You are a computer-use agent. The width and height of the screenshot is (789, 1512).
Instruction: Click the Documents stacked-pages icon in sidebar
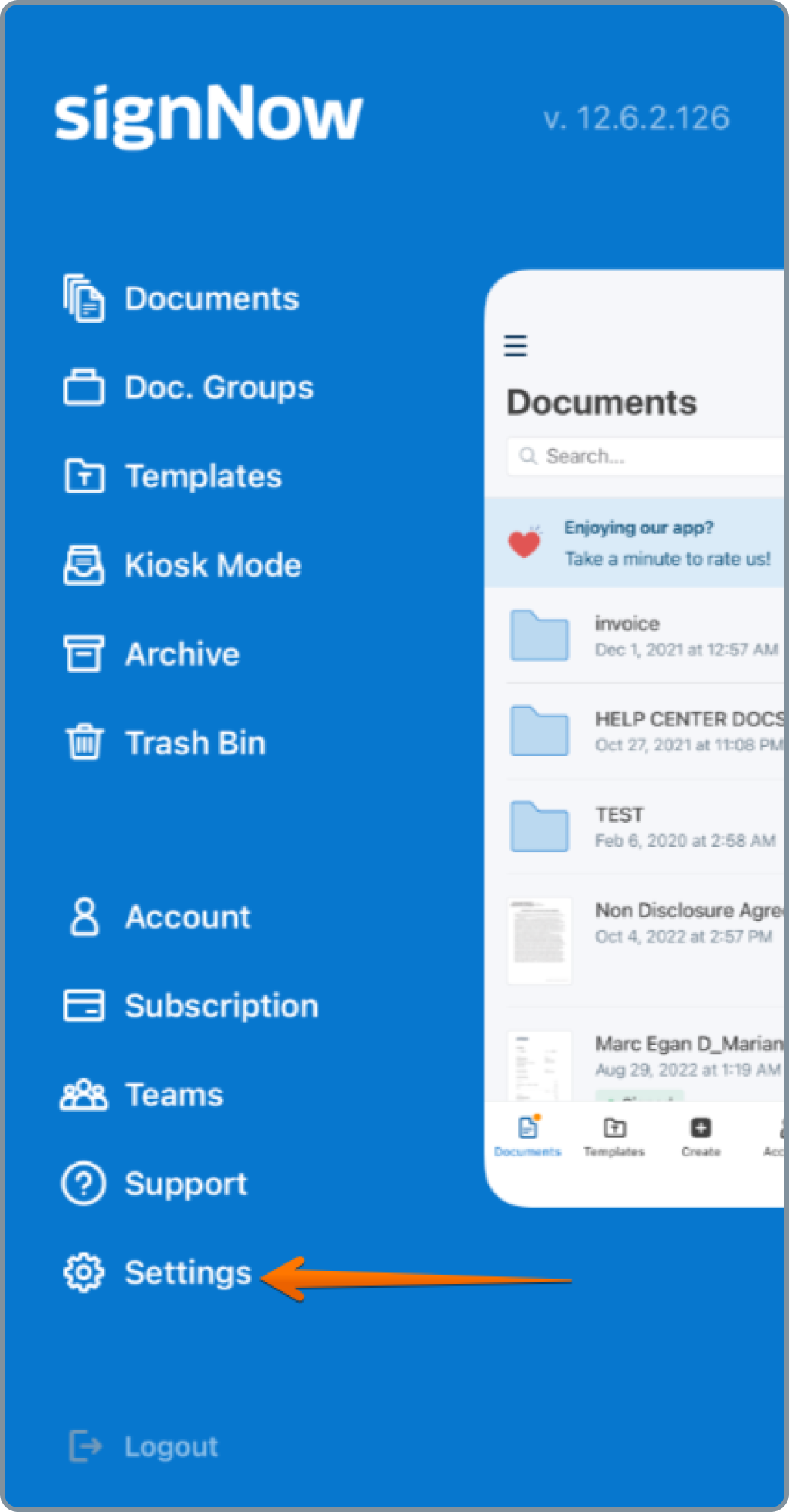(x=83, y=298)
